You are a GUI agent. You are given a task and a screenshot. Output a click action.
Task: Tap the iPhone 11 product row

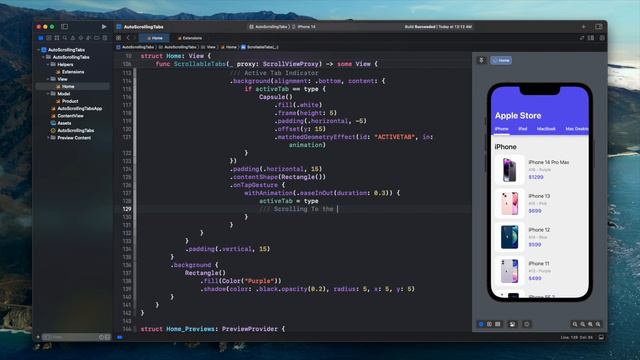(x=540, y=271)
